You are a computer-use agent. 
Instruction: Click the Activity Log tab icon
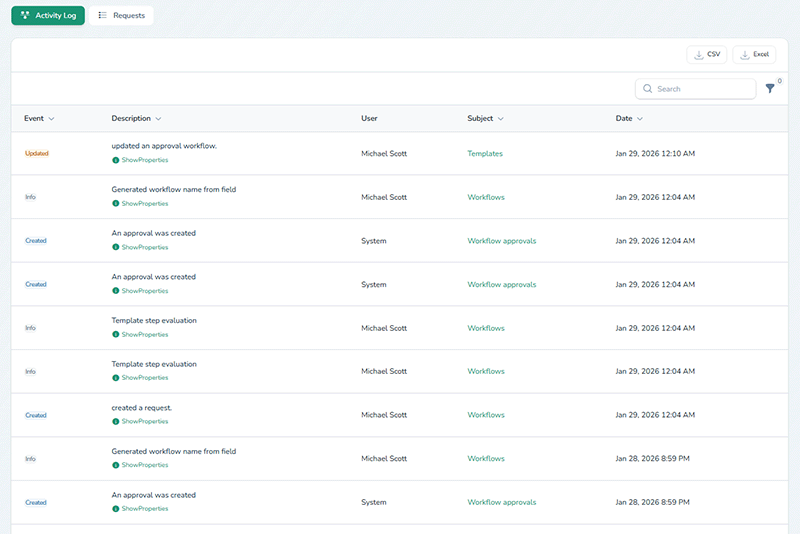point(25,16)
